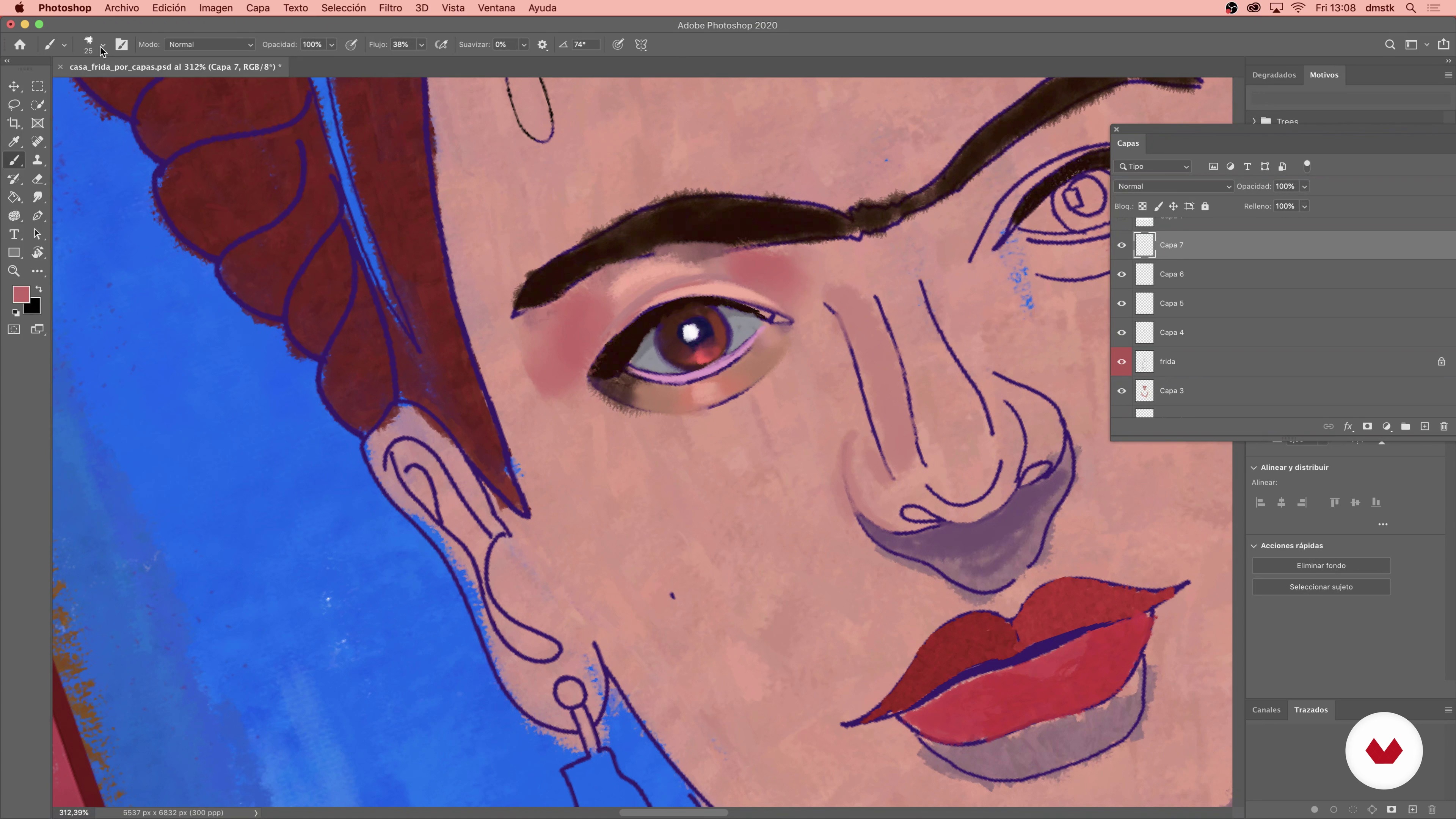1456x819 pixels.
Task: Select the Clone Stamp tool
Action: click(37, 160)
